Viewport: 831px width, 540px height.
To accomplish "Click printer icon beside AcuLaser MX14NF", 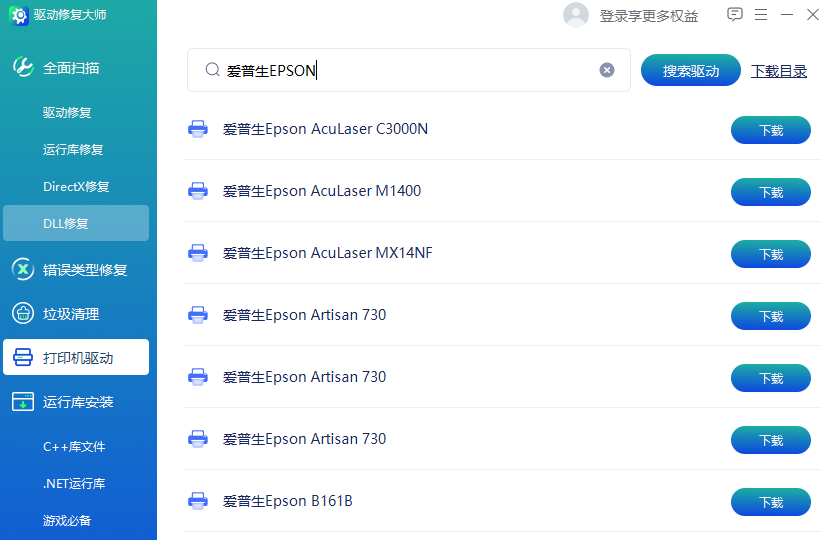I will point(198,253).
